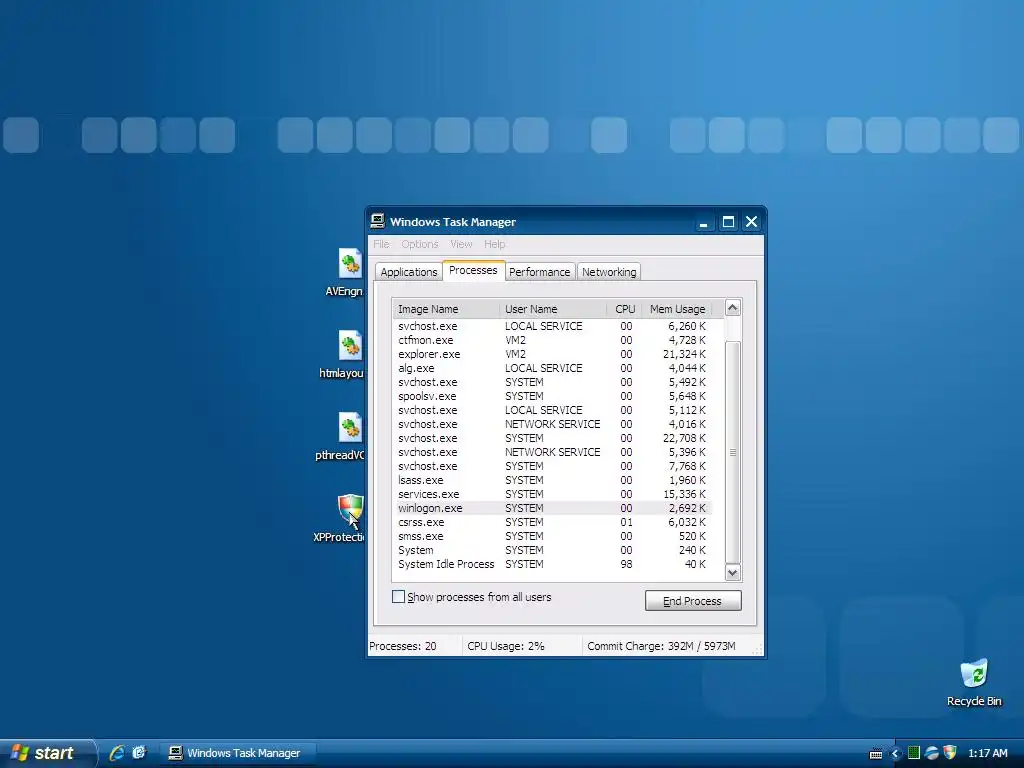Viewport: 1024px width, 768px height.
Task: Click CPU Usage: 2% status entry
Action: [x=505, y=647]
